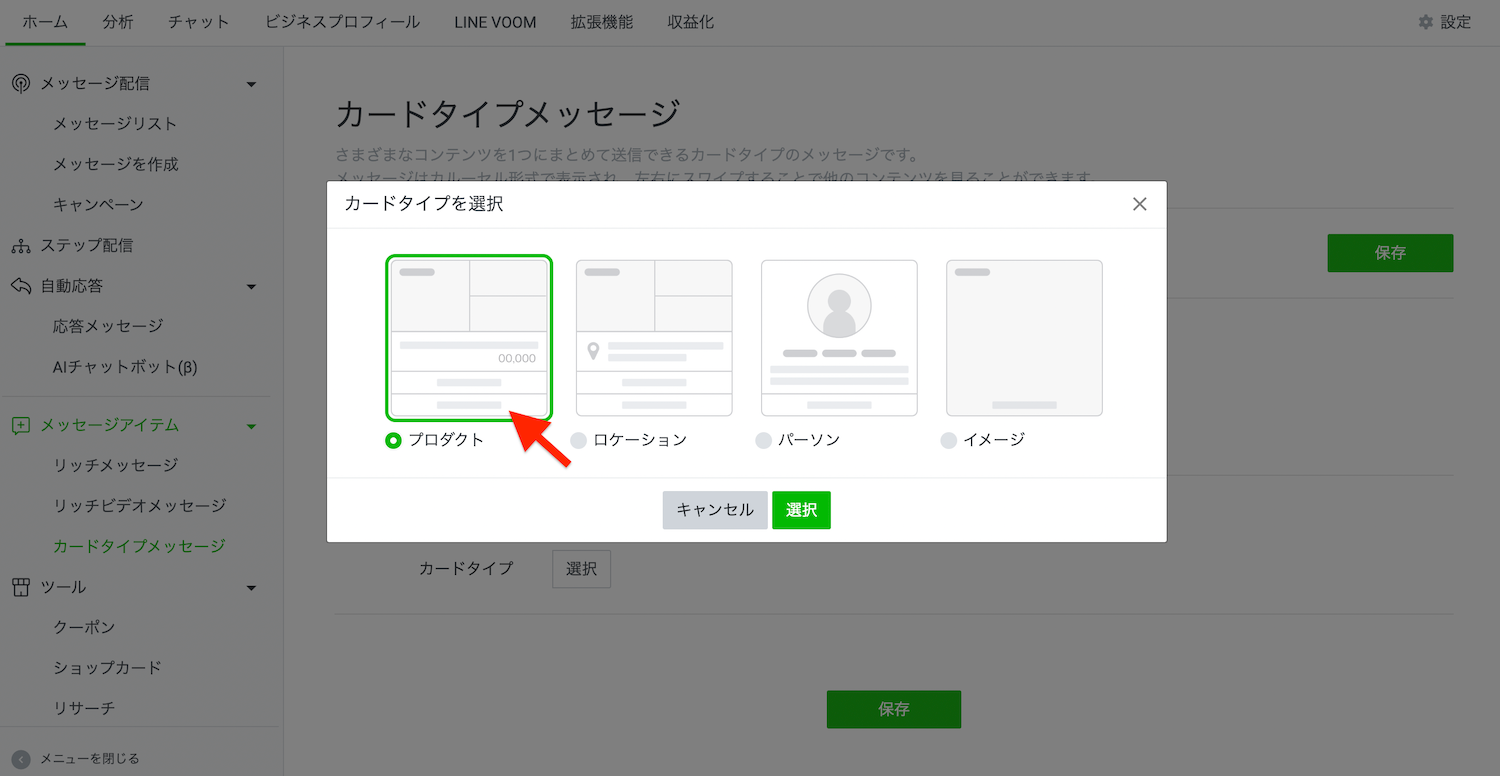Choose the イメージ radio option

click(949, 440)
